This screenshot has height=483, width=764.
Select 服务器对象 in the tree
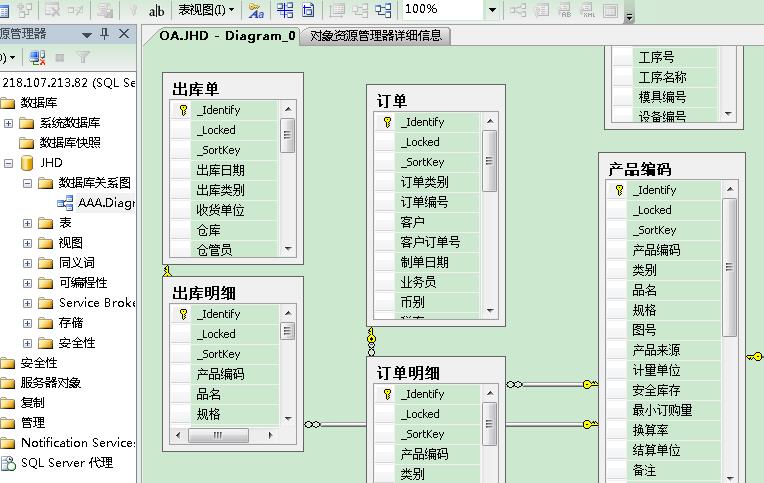(x=51, y=383)
